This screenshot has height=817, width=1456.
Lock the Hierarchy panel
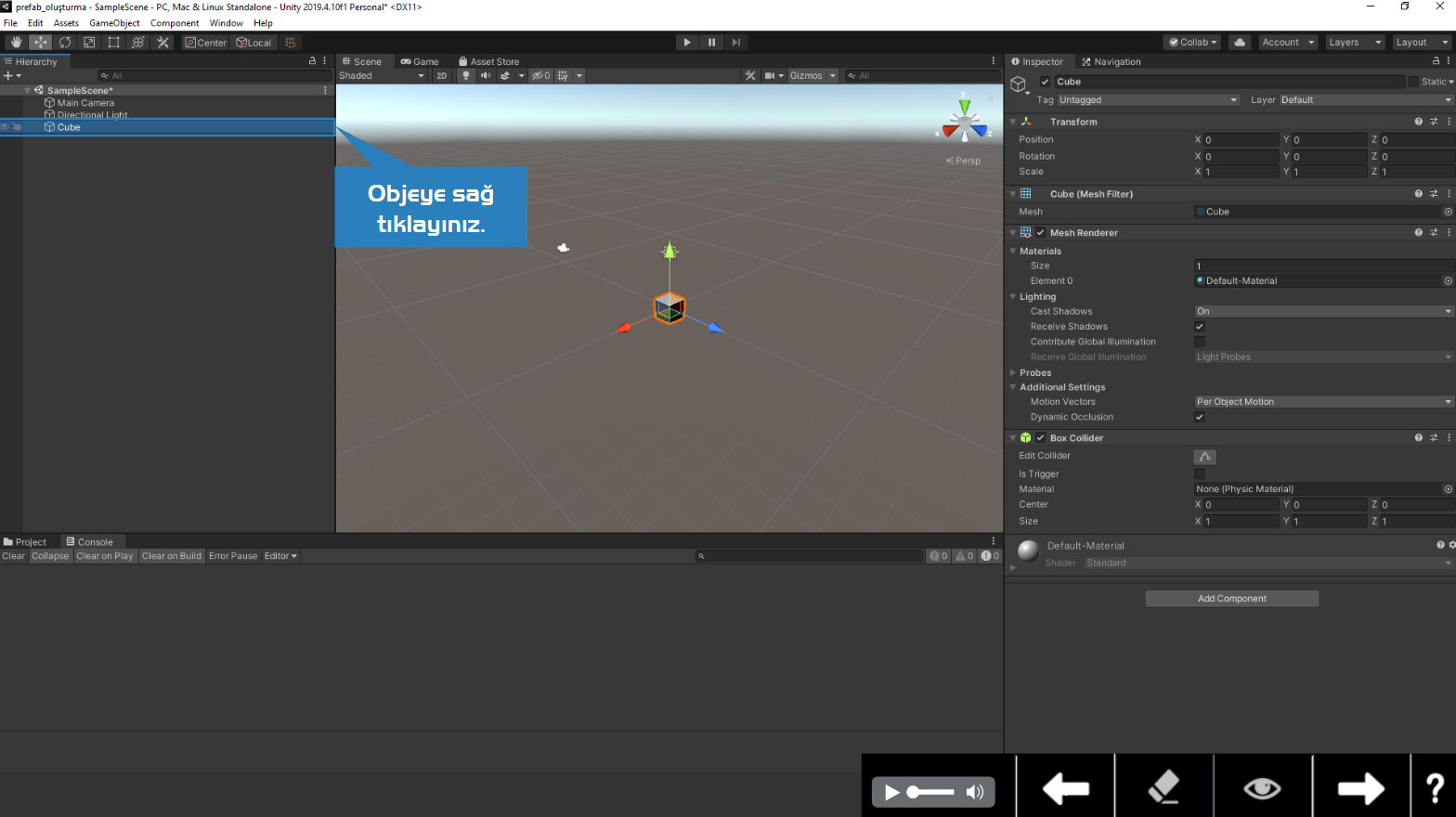312,61
